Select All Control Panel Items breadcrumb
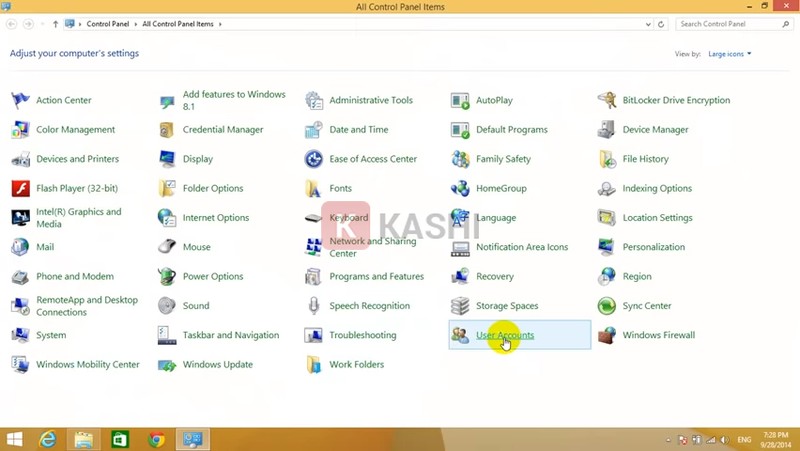Image resolution: width=800 pixels, height=451 pixels. pos(180,24)
